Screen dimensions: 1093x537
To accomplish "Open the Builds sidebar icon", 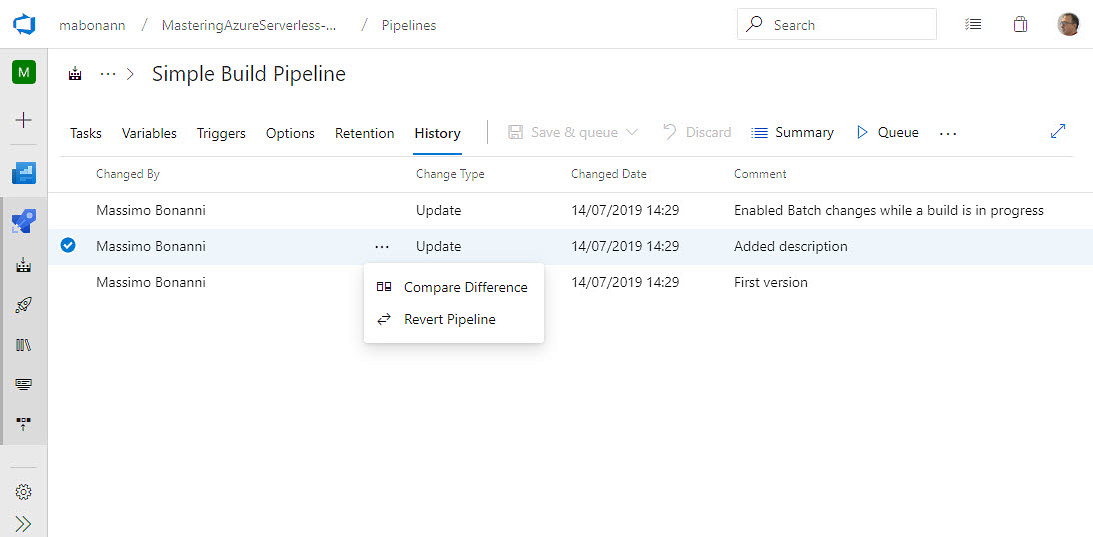I will [x=24, y=265].
